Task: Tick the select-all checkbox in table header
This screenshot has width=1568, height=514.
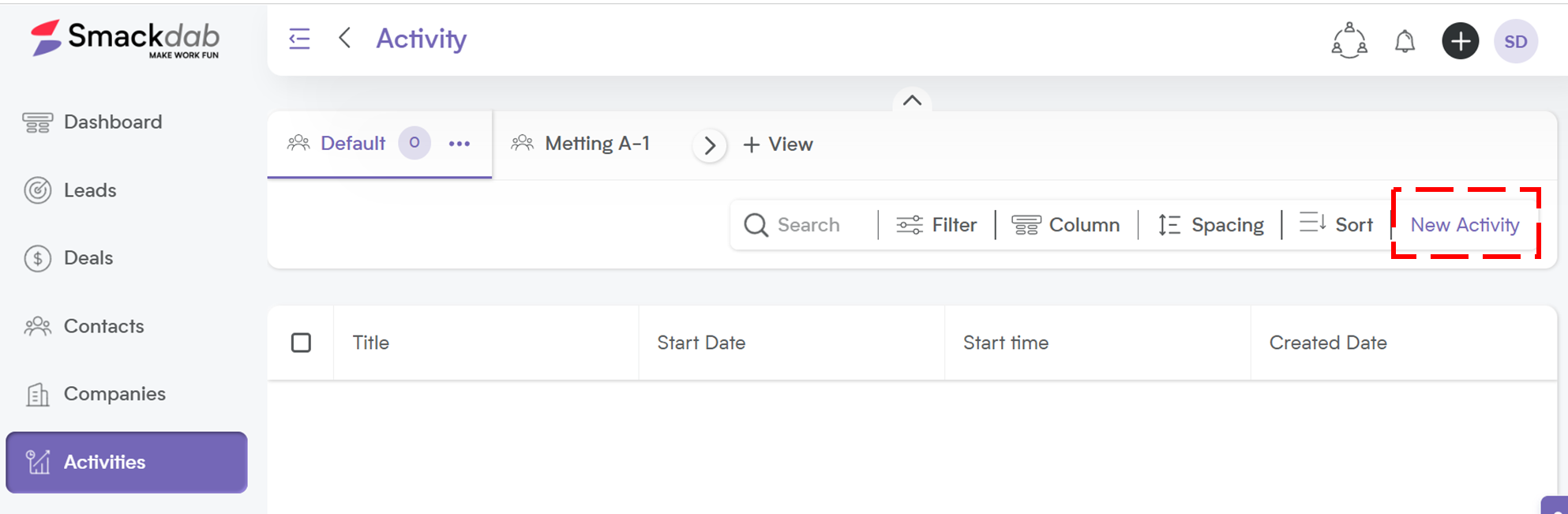Action: [301, 343]
